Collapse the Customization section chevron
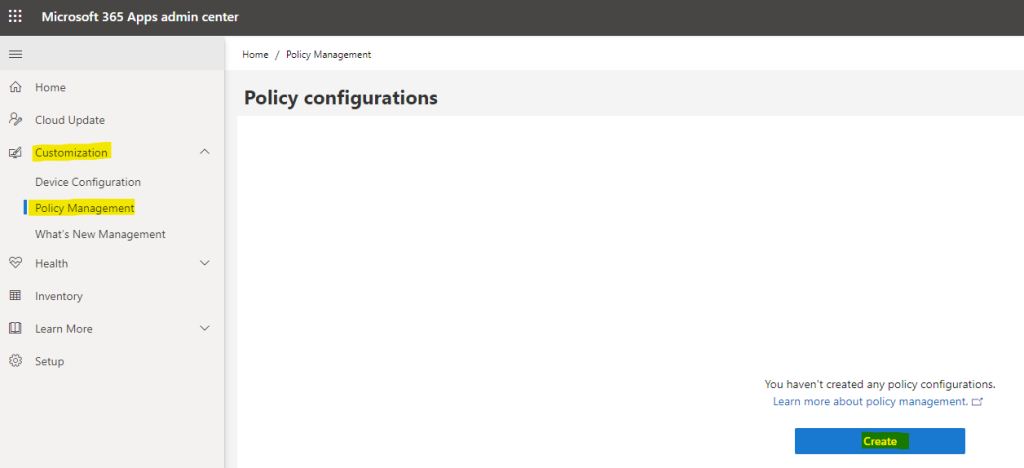The width and height of the screenshot is (1024, 468). click(x=204, y=151)
